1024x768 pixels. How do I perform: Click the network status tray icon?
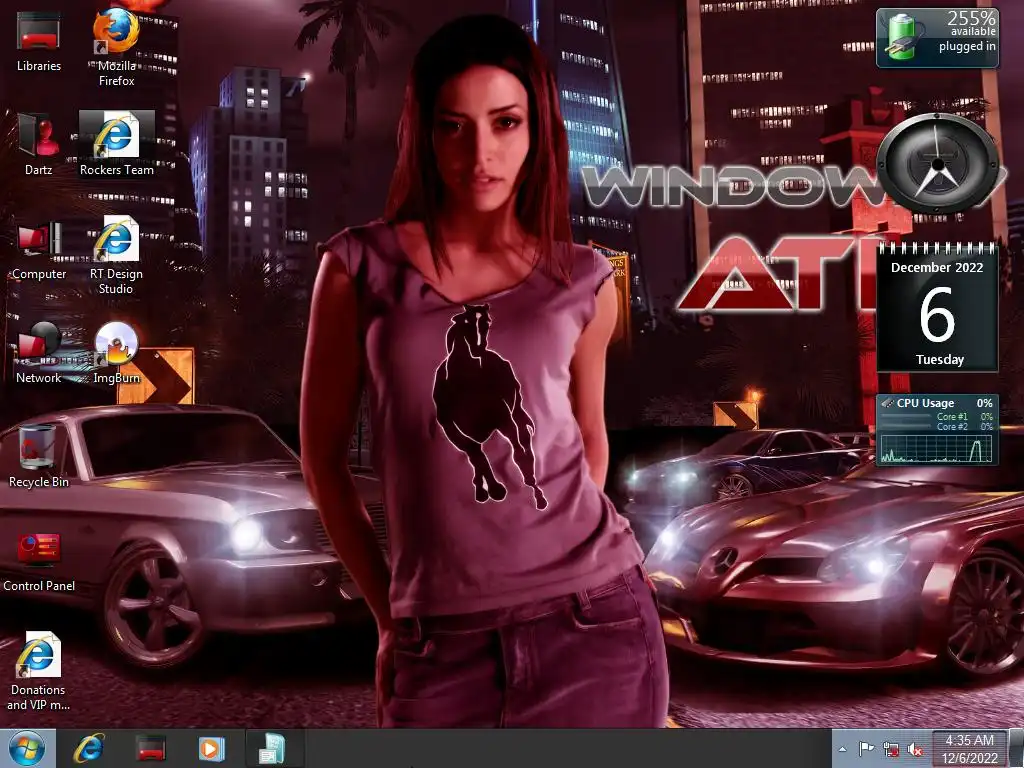891,749
